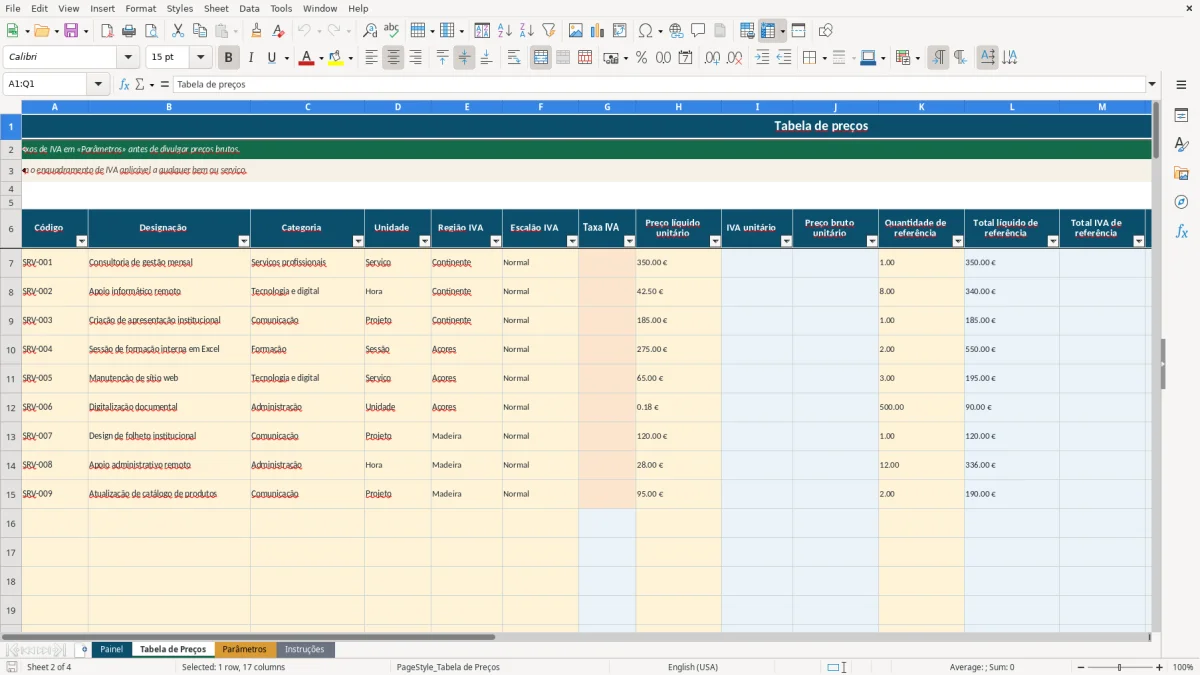The width and height of the screenshot is (1200, 675).
Task: Increase the indent
Action: [x=762, y=58]
